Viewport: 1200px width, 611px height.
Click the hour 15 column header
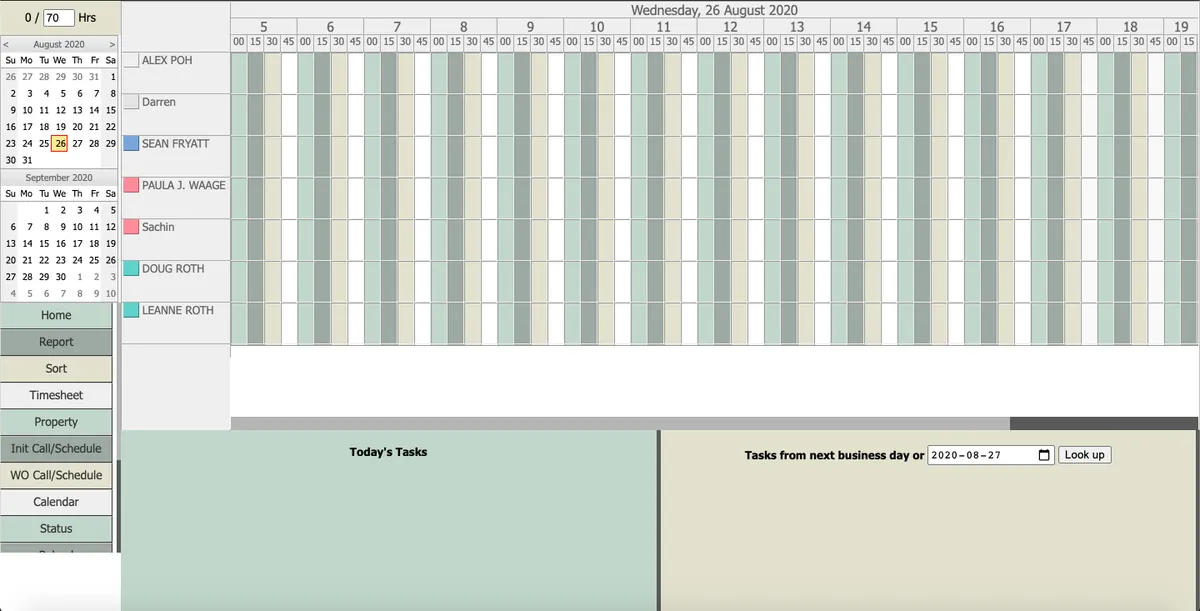pyautogui.click(x=930, y=27)
